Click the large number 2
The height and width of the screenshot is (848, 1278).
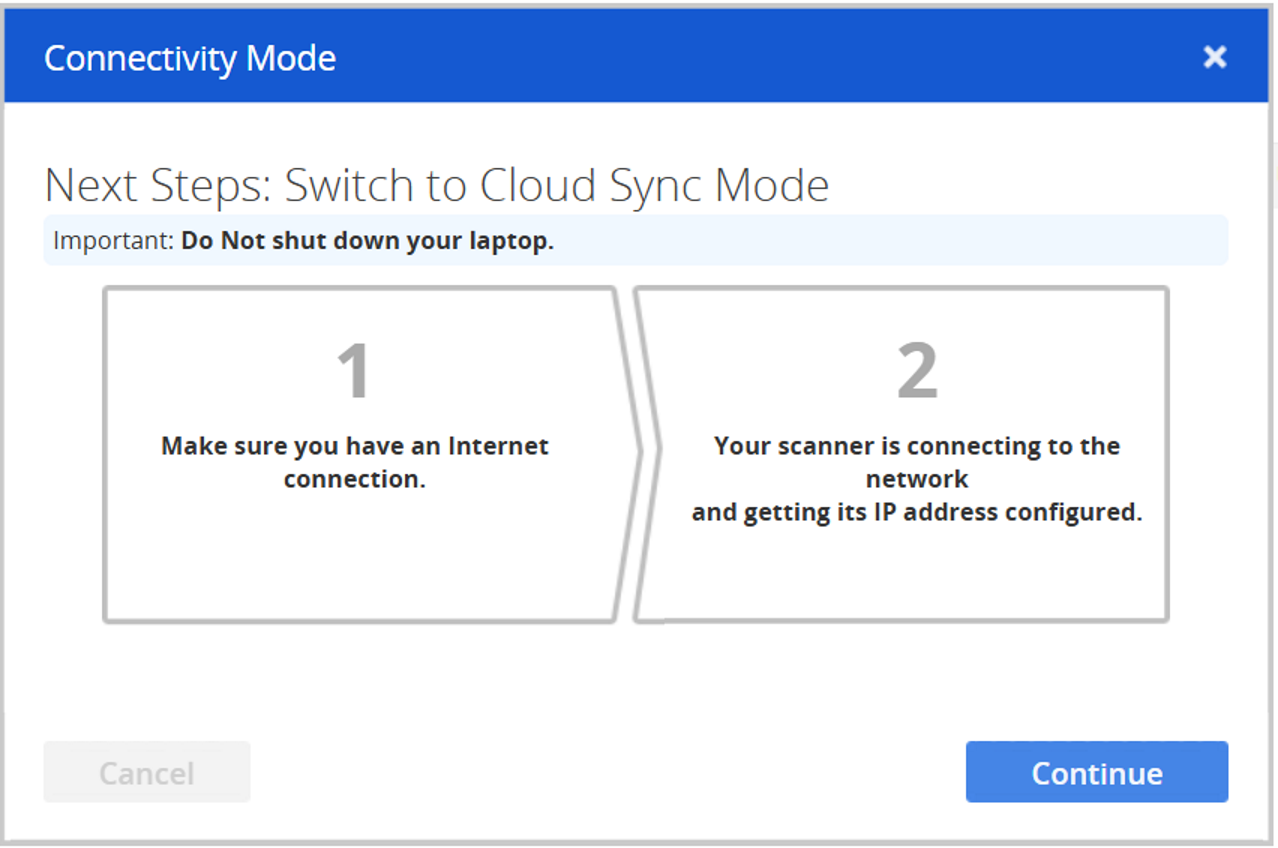pos(917,372)
